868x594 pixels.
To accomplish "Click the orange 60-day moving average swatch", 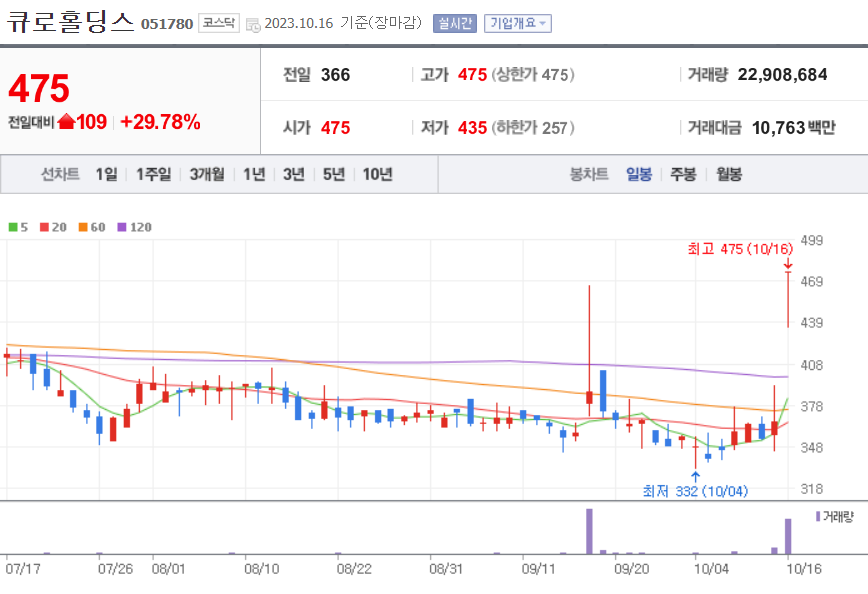I will click(83, 227).
